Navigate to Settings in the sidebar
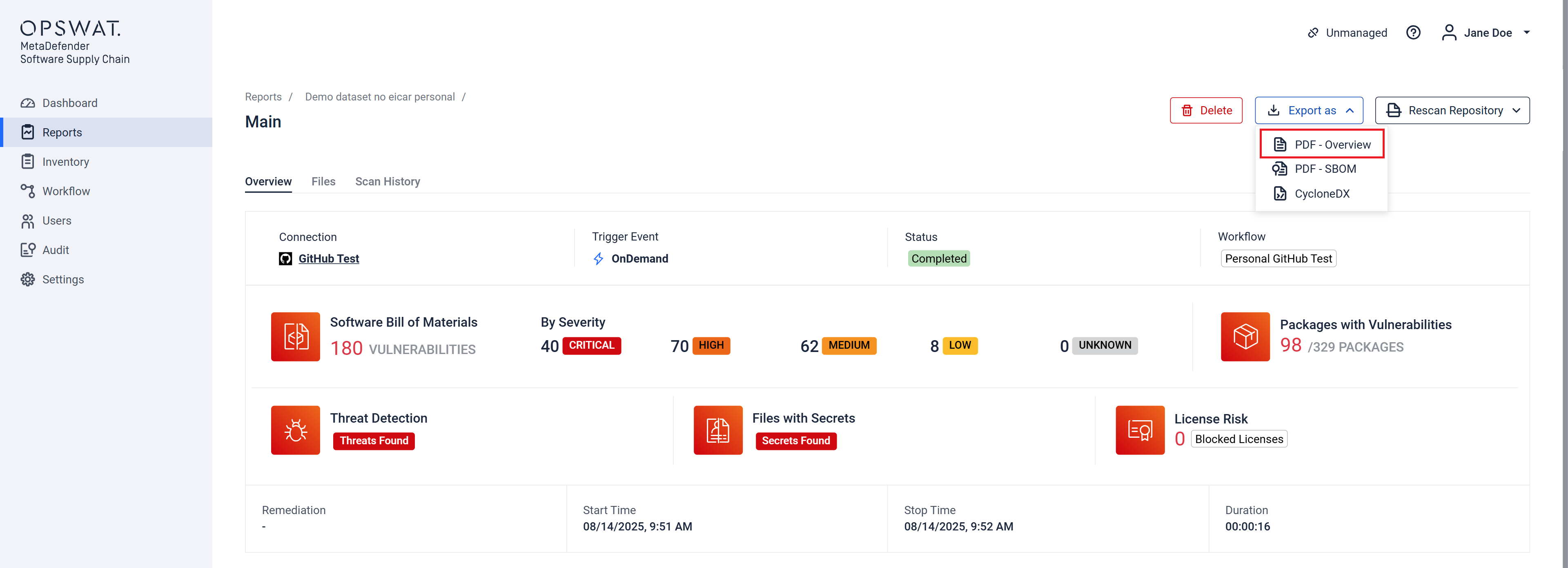Screen dimensions: 1568x568 pos(63,279)
